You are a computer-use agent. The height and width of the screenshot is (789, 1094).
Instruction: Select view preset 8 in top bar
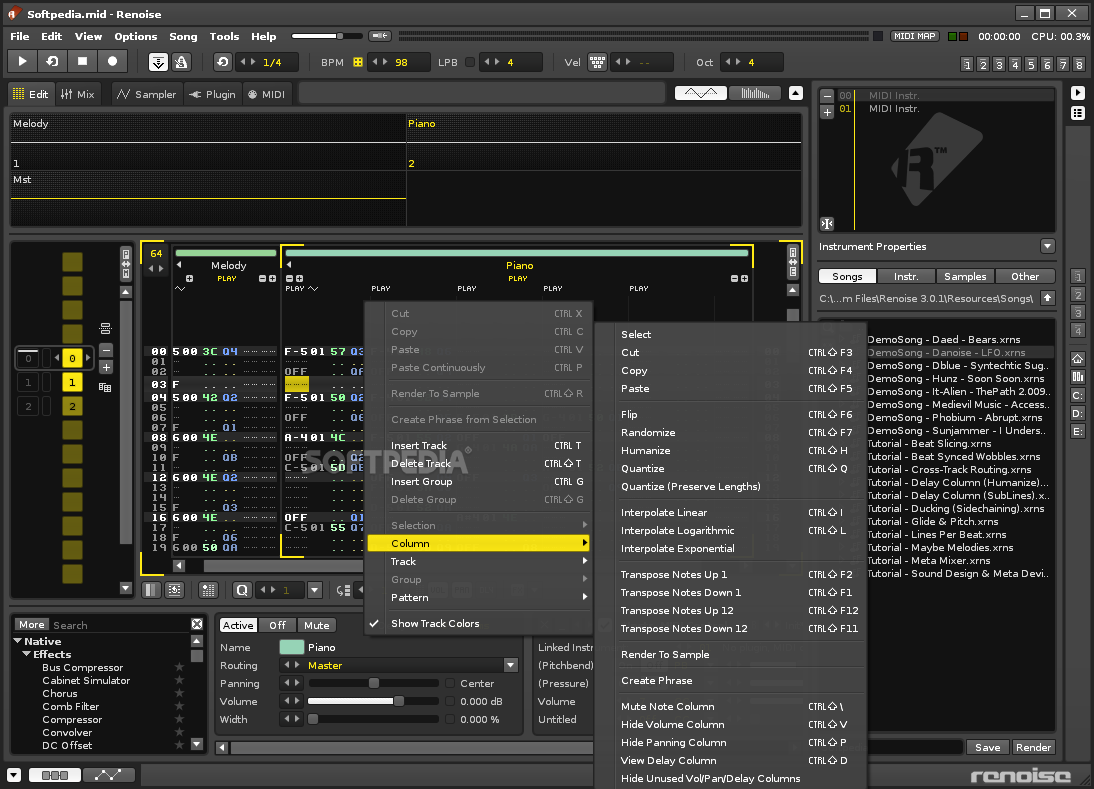1079,65
